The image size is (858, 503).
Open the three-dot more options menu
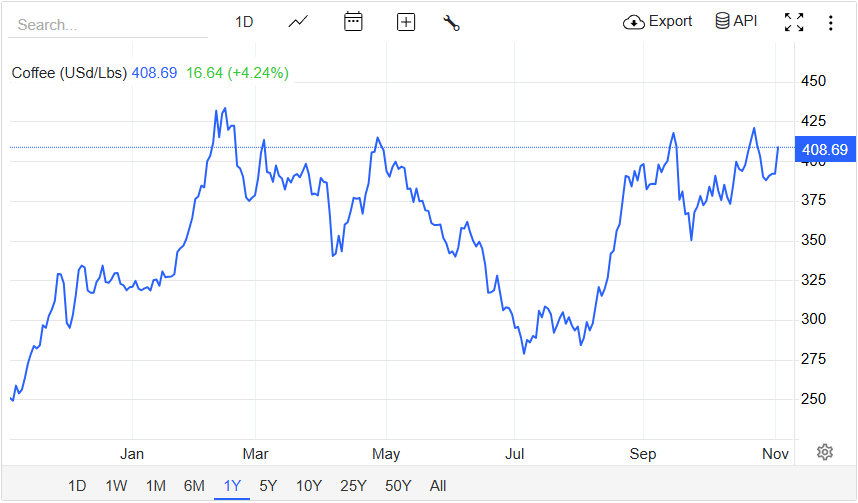coord(830,22)
